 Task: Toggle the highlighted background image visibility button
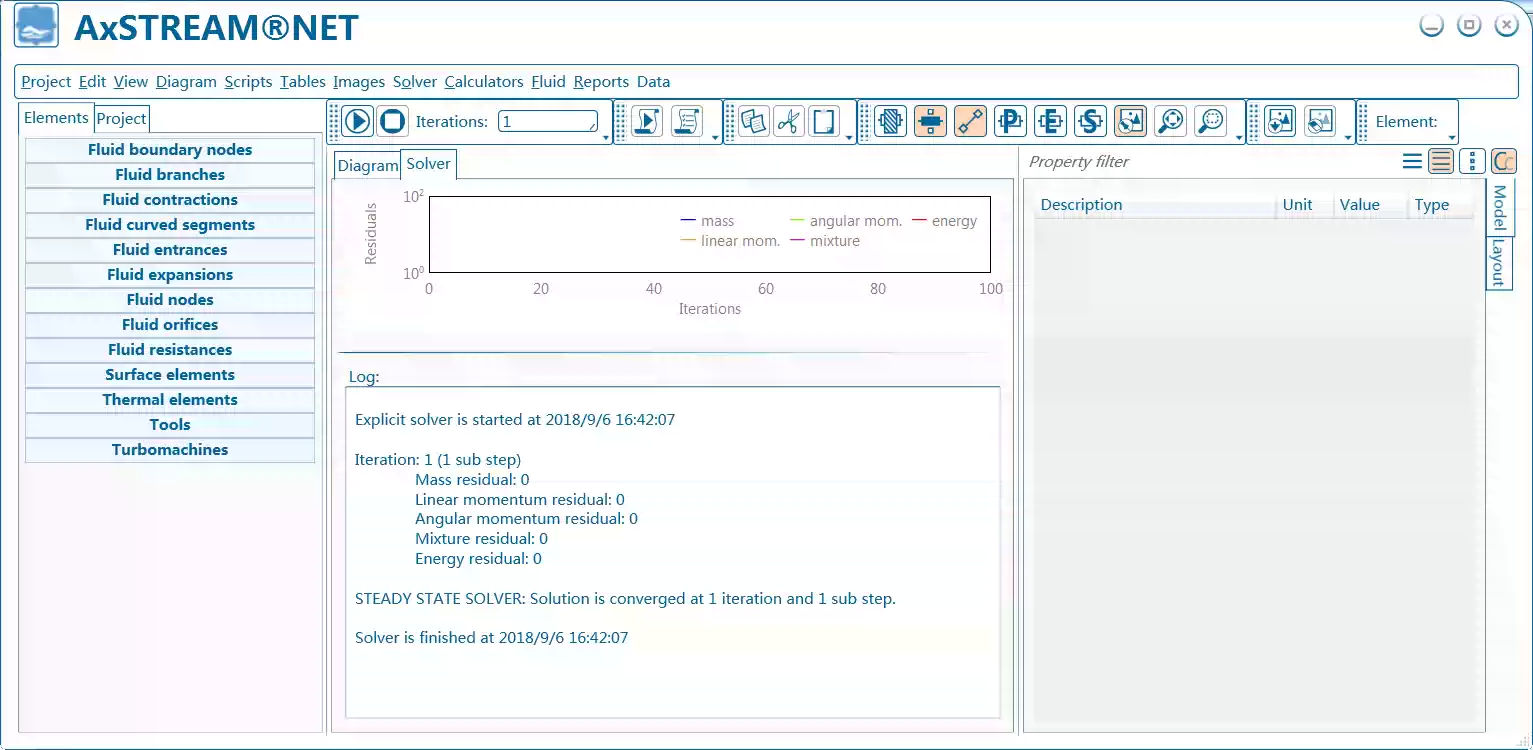point(1130,122)
